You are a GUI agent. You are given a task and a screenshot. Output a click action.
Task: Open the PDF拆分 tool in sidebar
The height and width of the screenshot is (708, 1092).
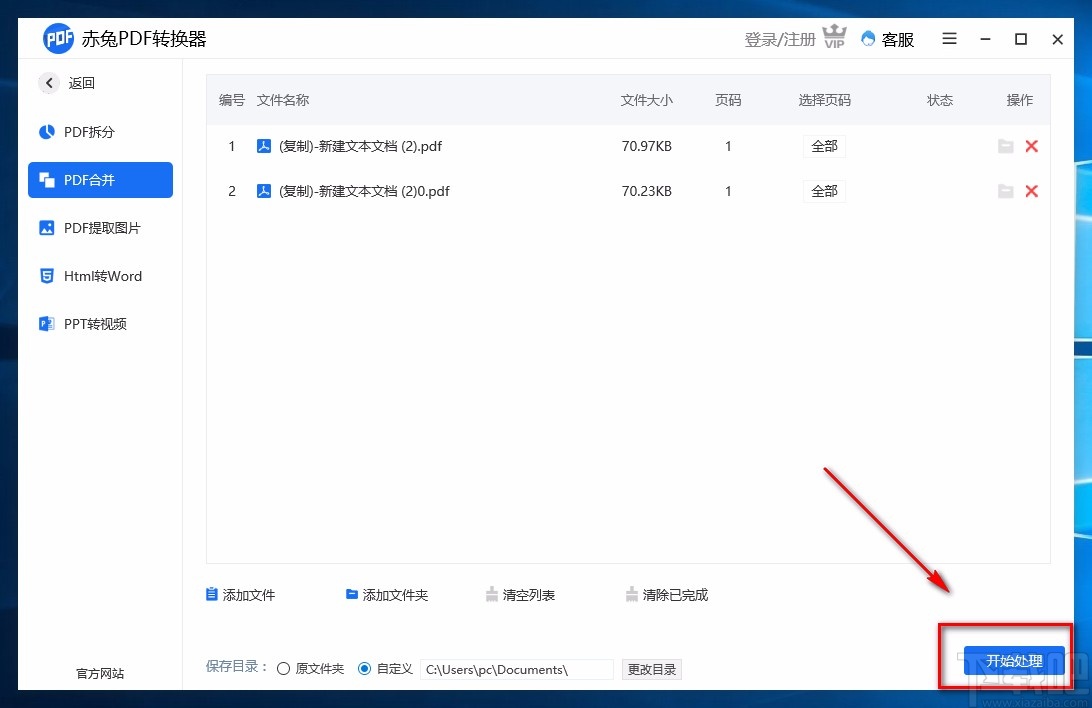point(91,131)
